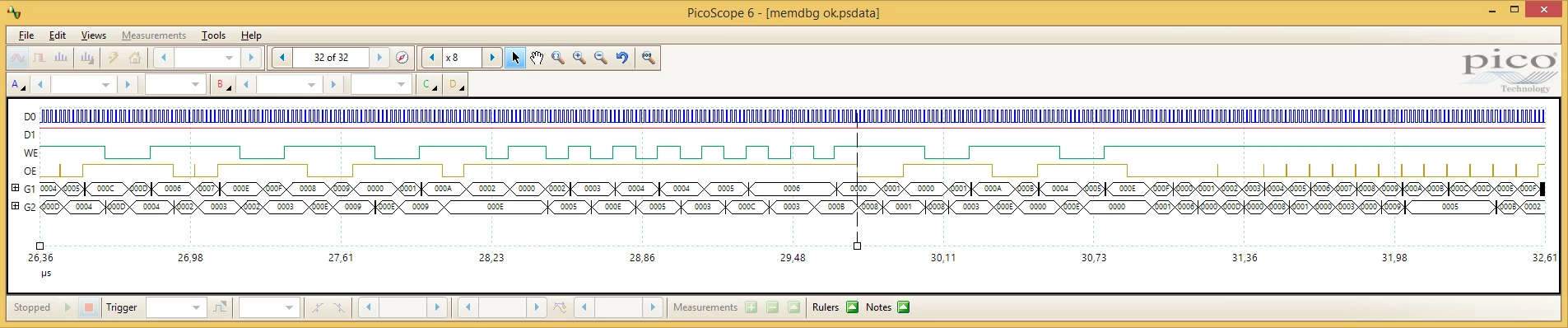The width and height of the screenshot is (1568, 328).
Task: Click the undo zoom arrow icon
Action: click(622, 58)
